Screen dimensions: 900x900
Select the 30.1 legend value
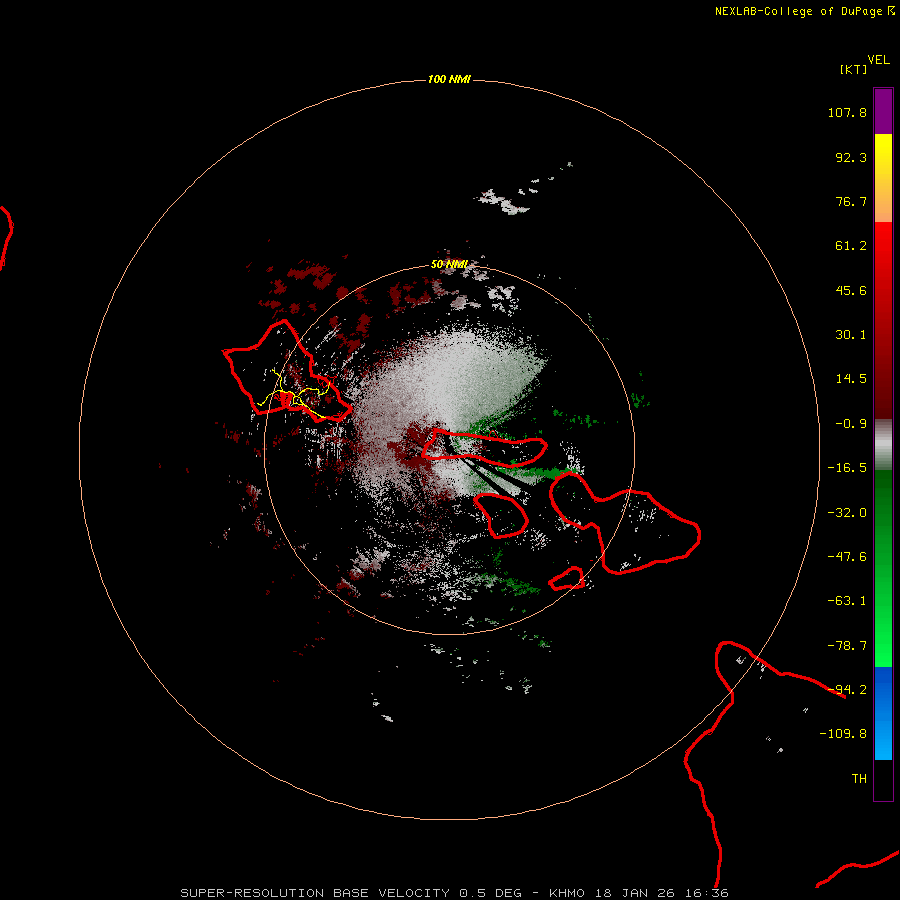[851, 335]
